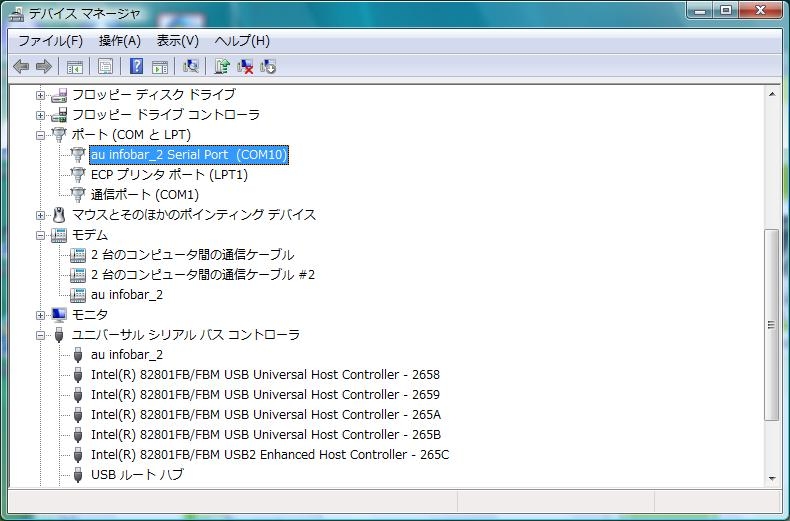Click the floppy drive controller category icon
This screenshot has height=521, width=790.
pyautogui.click(x=59, y=115)
